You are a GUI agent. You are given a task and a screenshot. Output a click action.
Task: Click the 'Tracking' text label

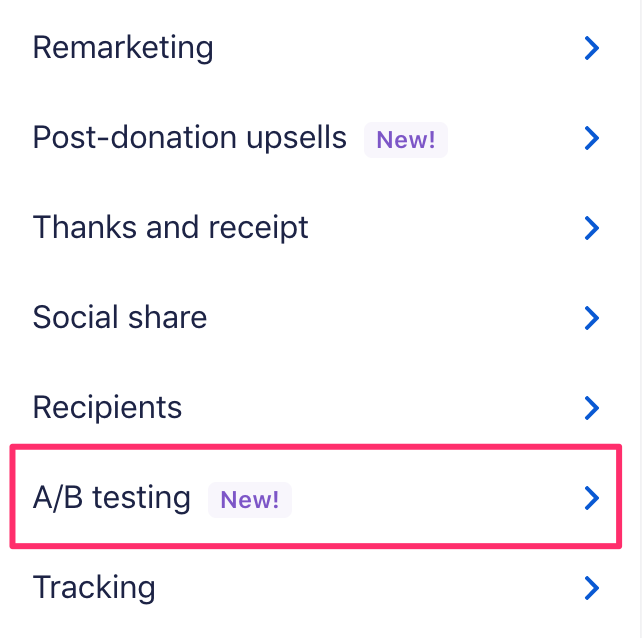(94, 588)
